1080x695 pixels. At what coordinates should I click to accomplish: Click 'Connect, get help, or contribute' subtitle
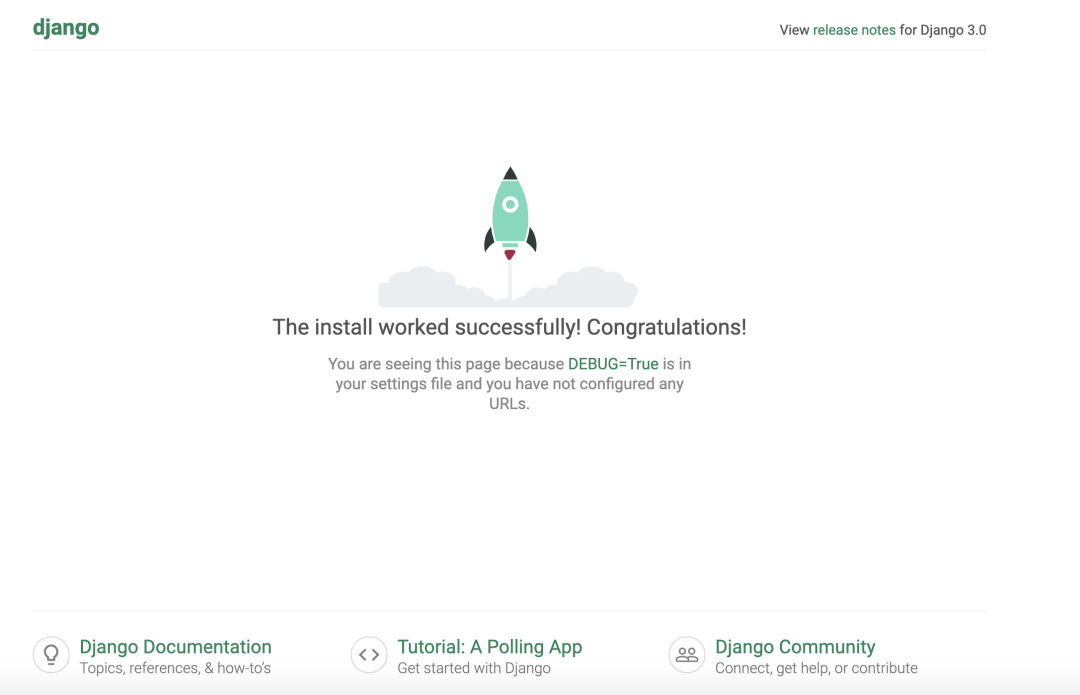pyautogui.click(x=816, y=668)
